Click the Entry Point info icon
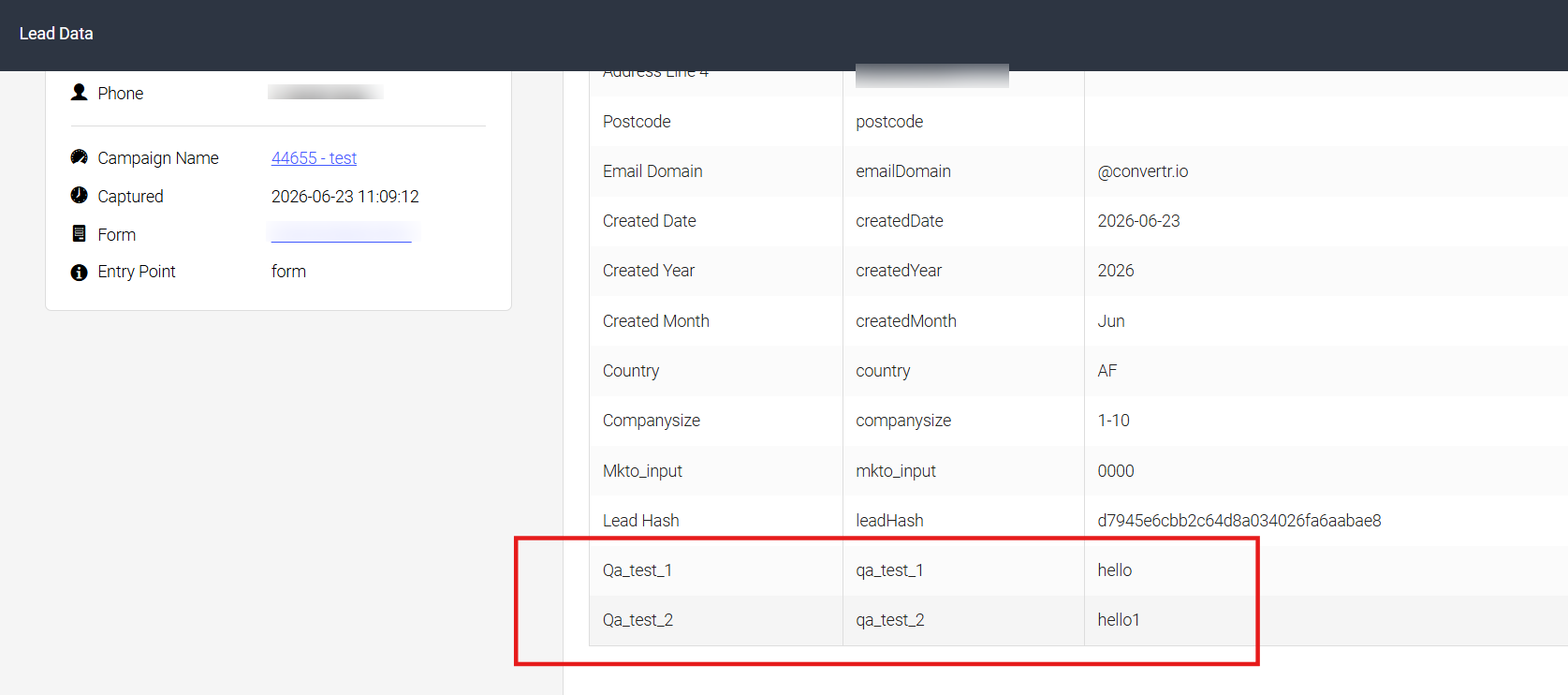 (x=80, y=272)
